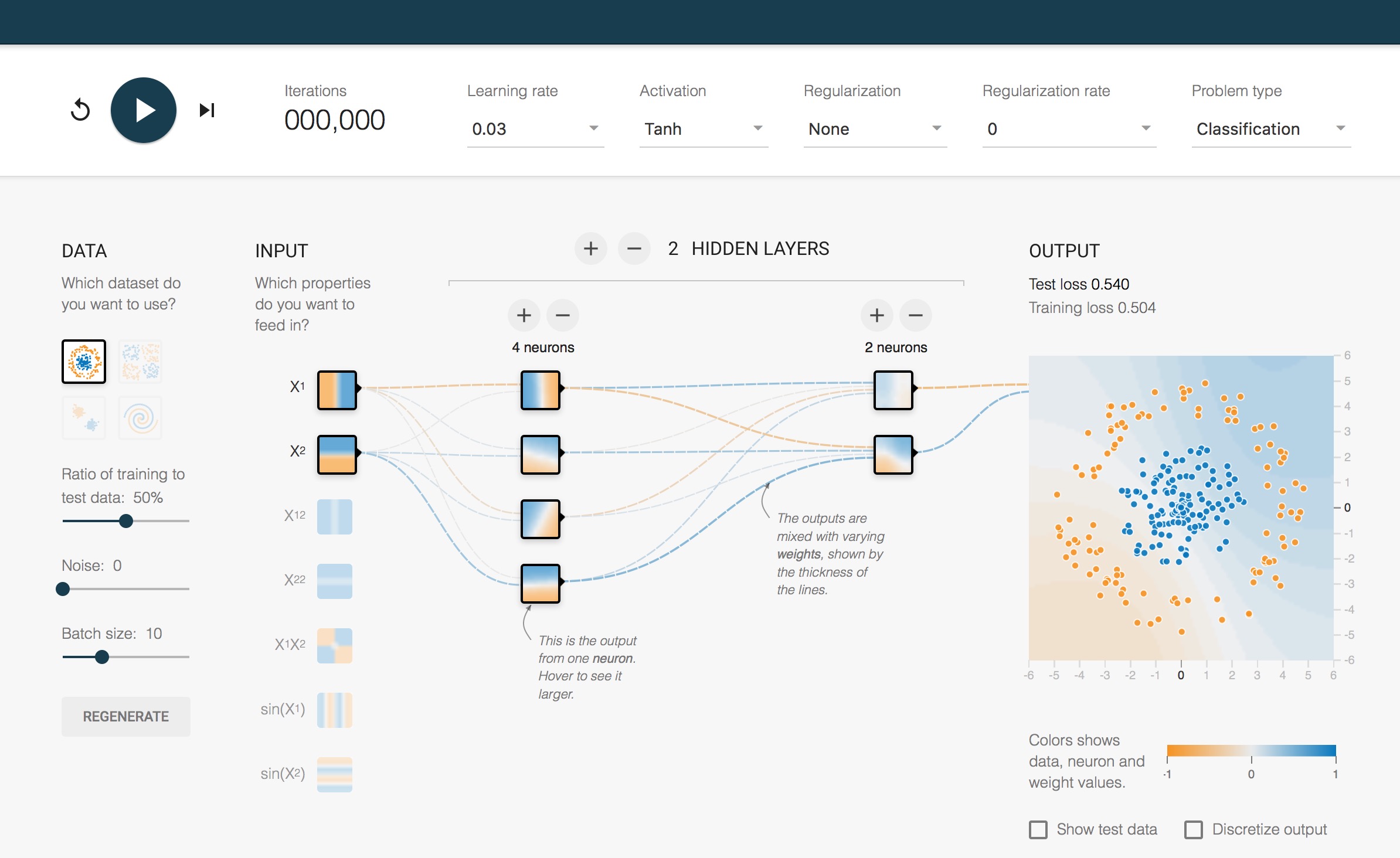Add a hidden layer with plus icon
Screen dimensions: 1400x858
point(590,249)
